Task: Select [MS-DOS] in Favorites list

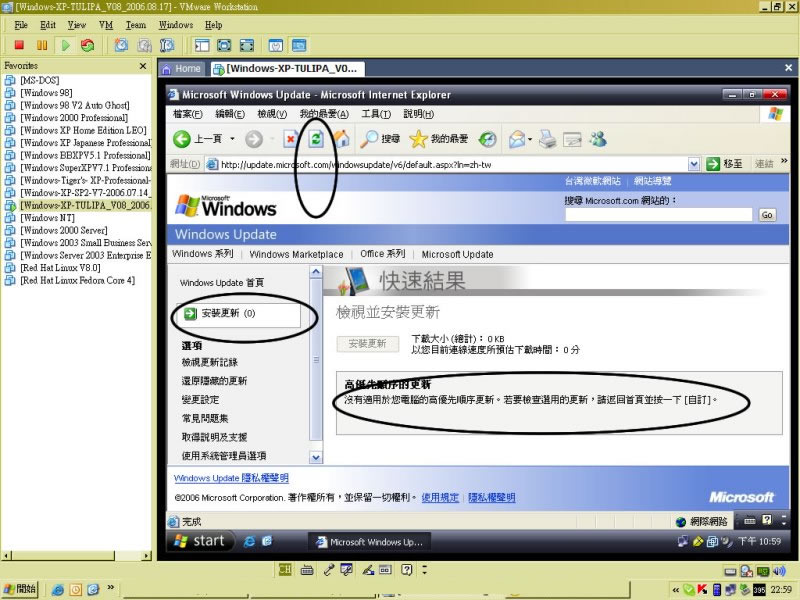Action: [x=40, y=80]
